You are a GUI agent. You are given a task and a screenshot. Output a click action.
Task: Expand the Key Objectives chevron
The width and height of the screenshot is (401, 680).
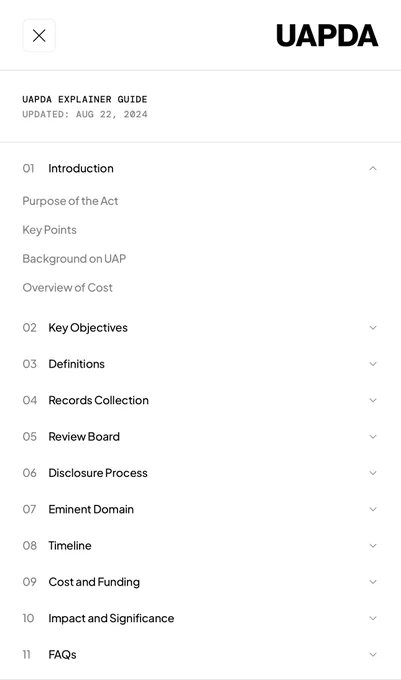tap(373, 327)
